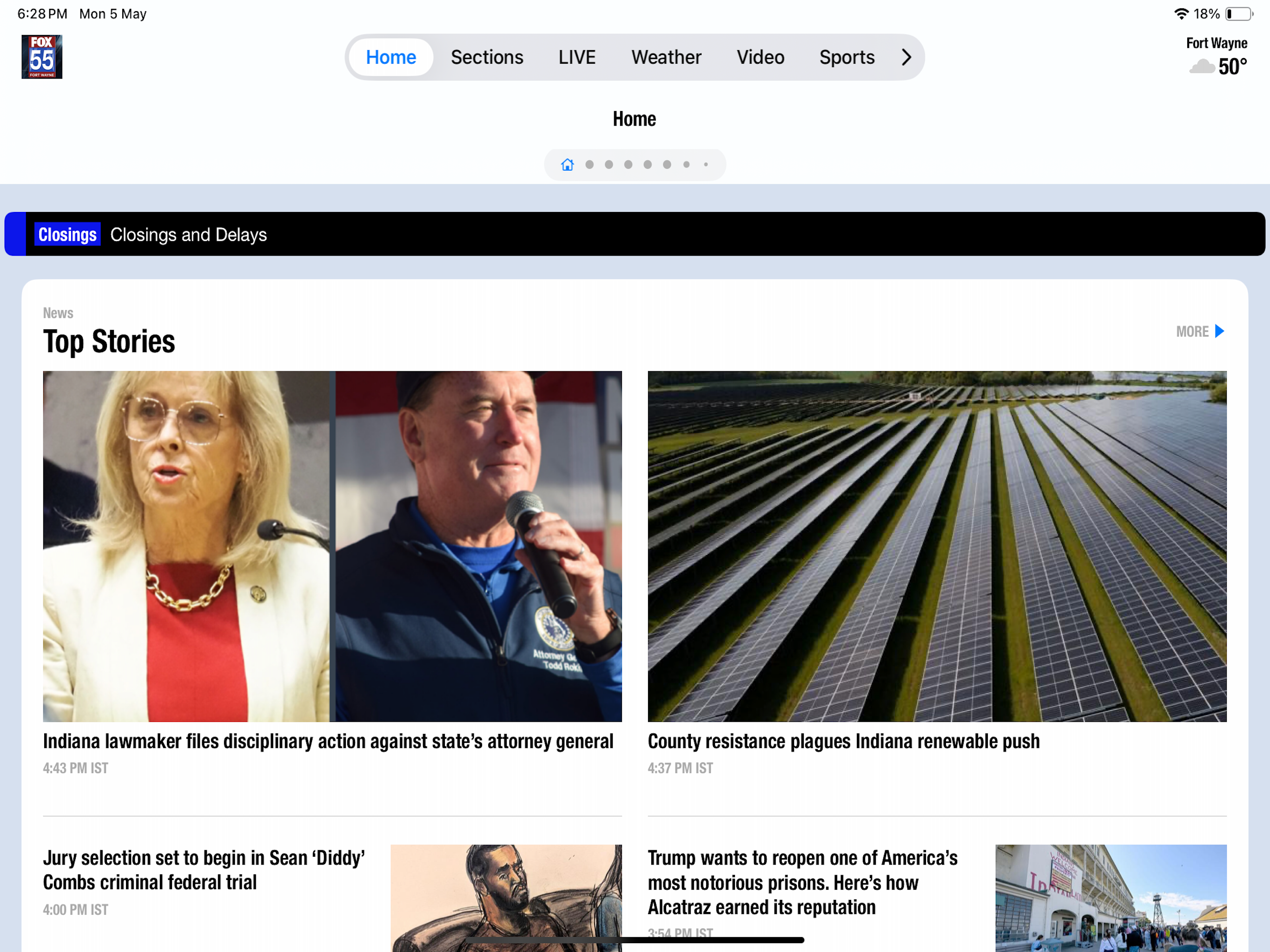Open the Fort Wayne weather cloud icon
The height and width of the screenshot is (952, 1270).
[x=1201, y=66]
